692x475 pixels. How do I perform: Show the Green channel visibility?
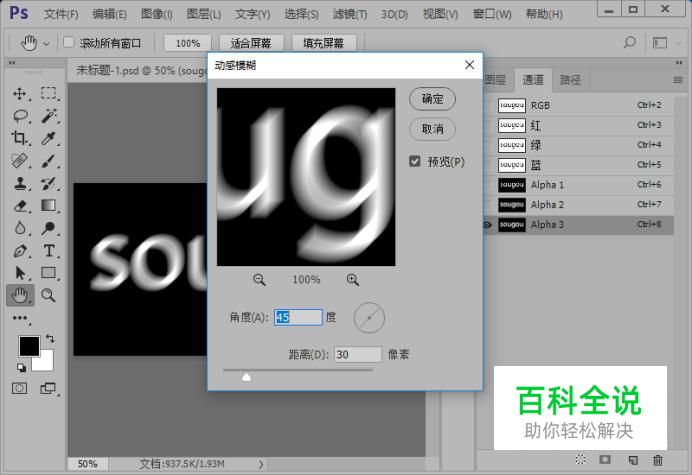487,145
